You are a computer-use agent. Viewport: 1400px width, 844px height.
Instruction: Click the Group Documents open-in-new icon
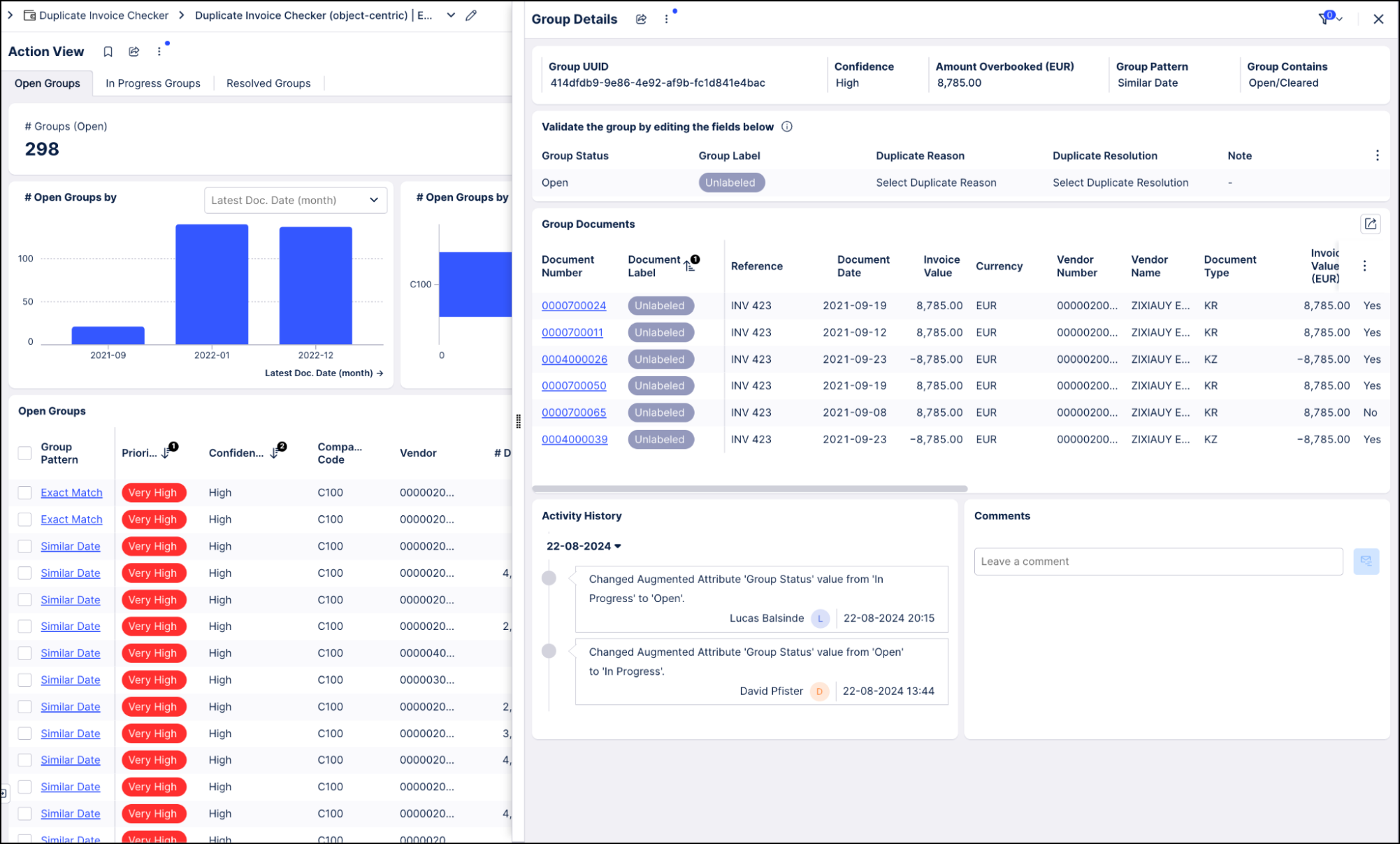pos(1371,224)
